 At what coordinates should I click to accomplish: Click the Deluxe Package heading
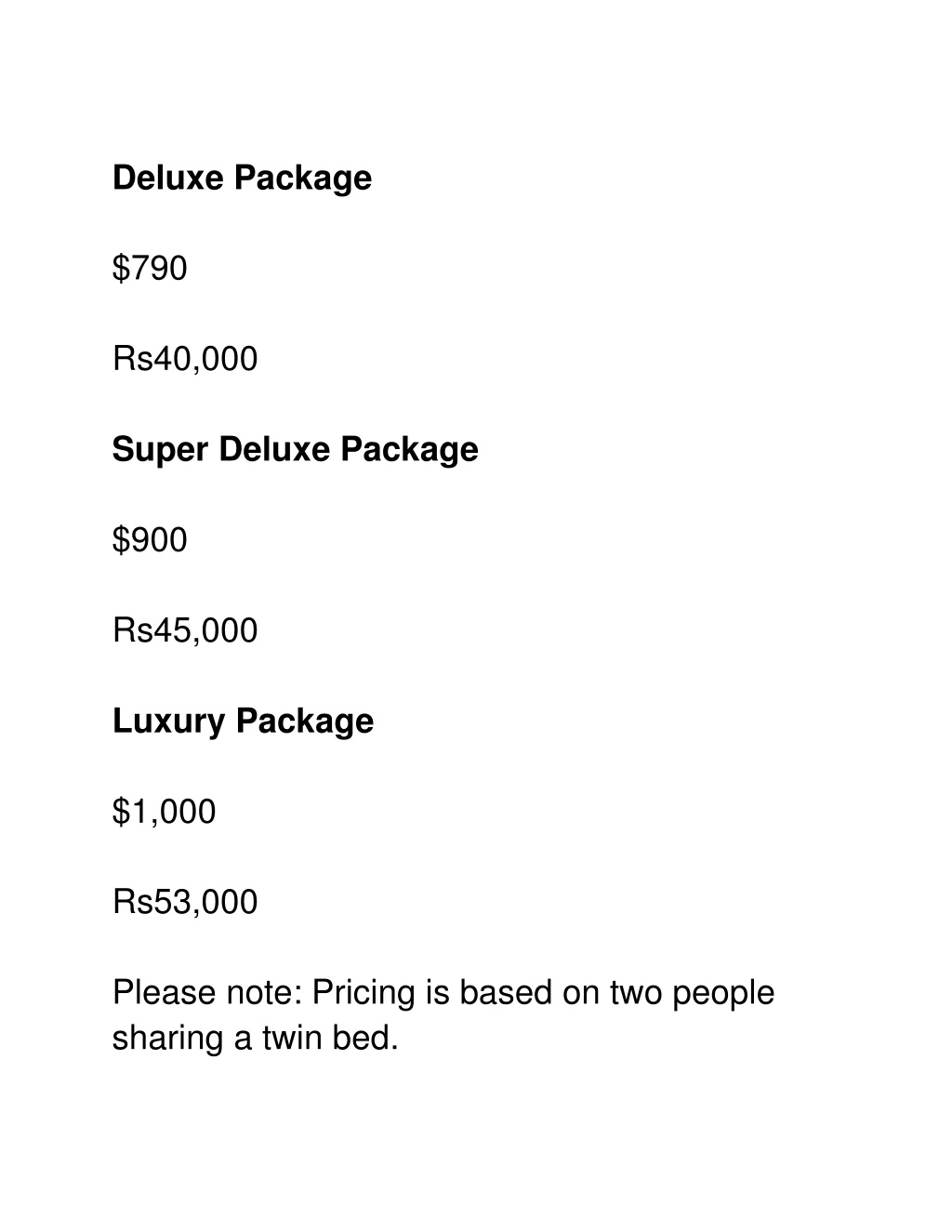point(242,178)
